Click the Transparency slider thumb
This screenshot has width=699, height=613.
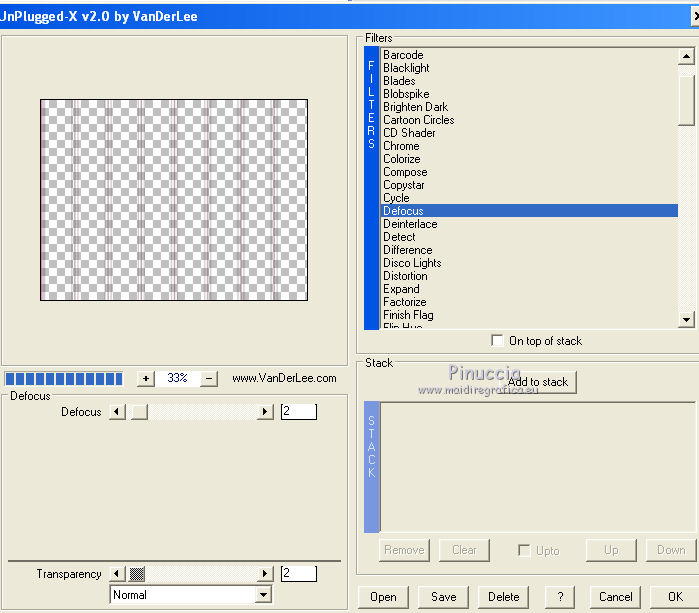[137, 573]
